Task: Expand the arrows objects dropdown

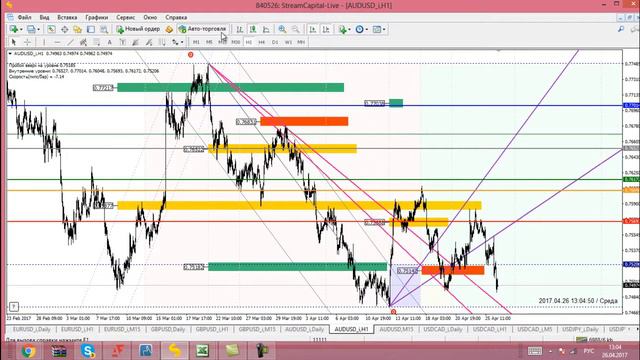Action: click(x=182, y=42)
